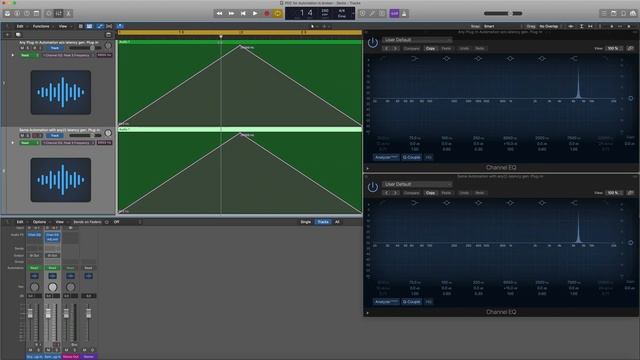This screenshot has height=360, width=640.
Task: Click the Fast Forward transport button
Action: (231, 13)
